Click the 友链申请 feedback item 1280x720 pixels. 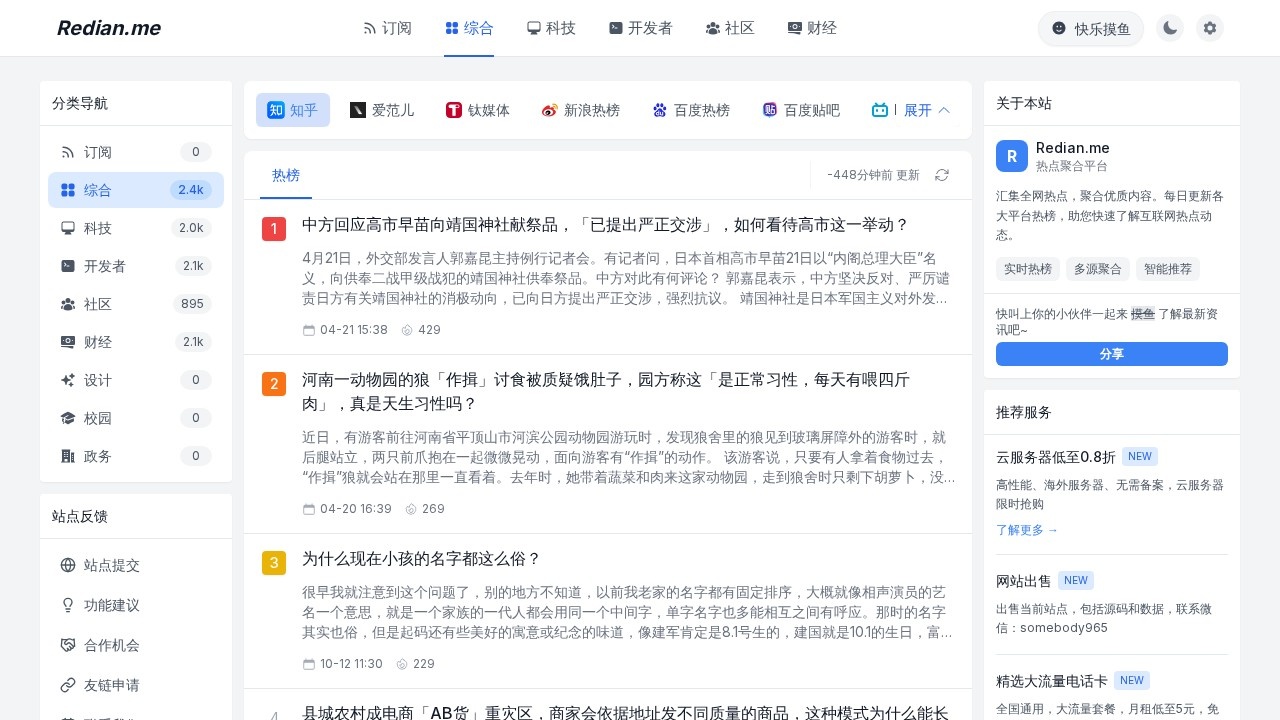(x=111, y=685)
